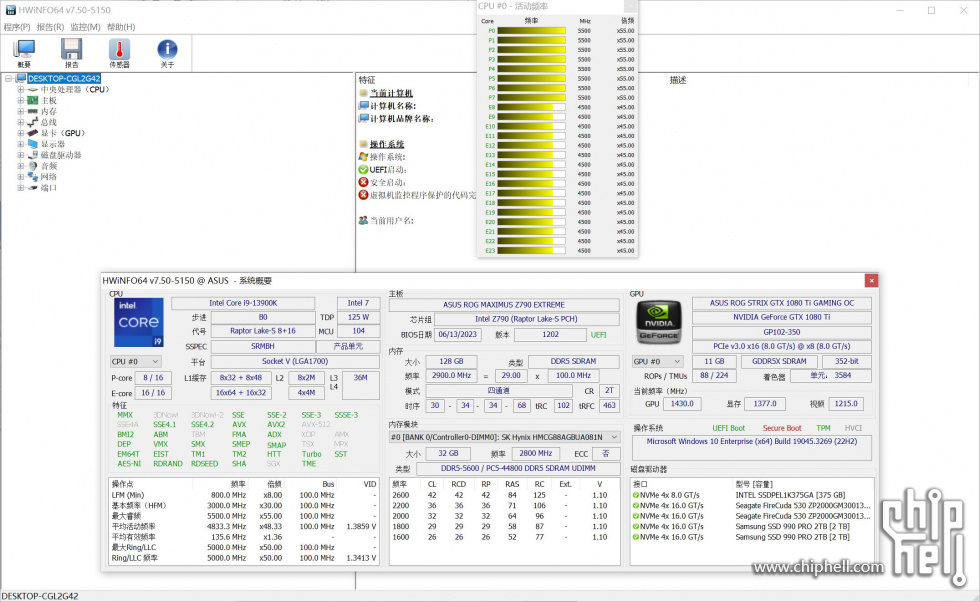Open the 报告(R) menu

(x=50, y=27)
